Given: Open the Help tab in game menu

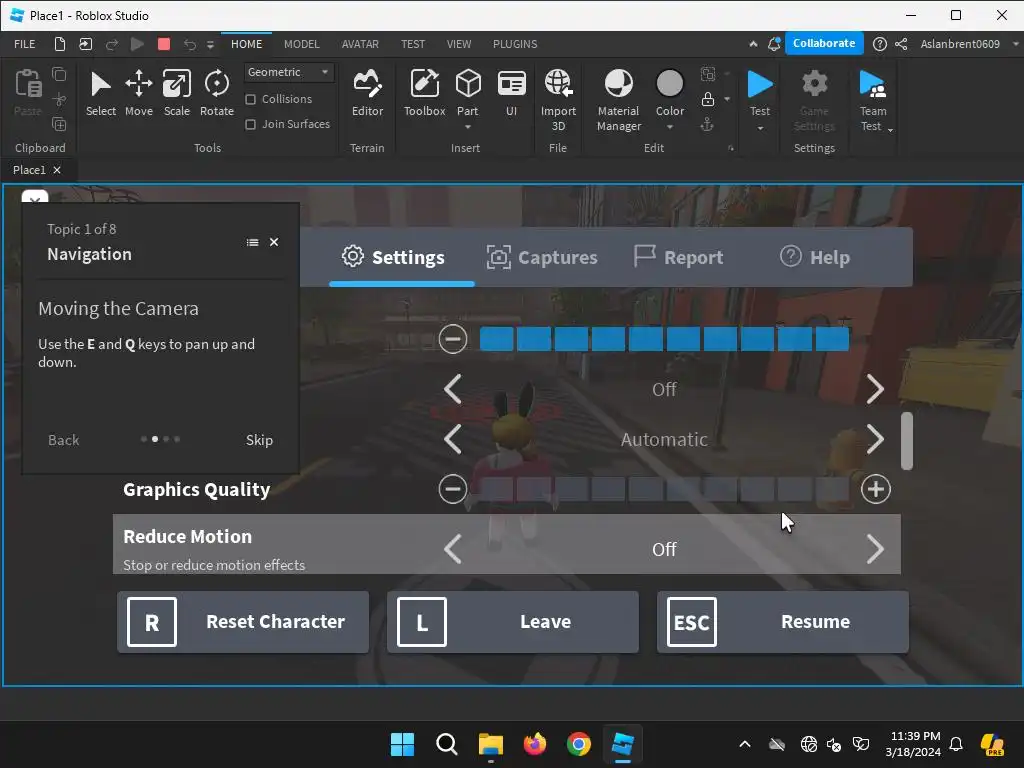Looking at the screenshot, I should coord(815,257).
